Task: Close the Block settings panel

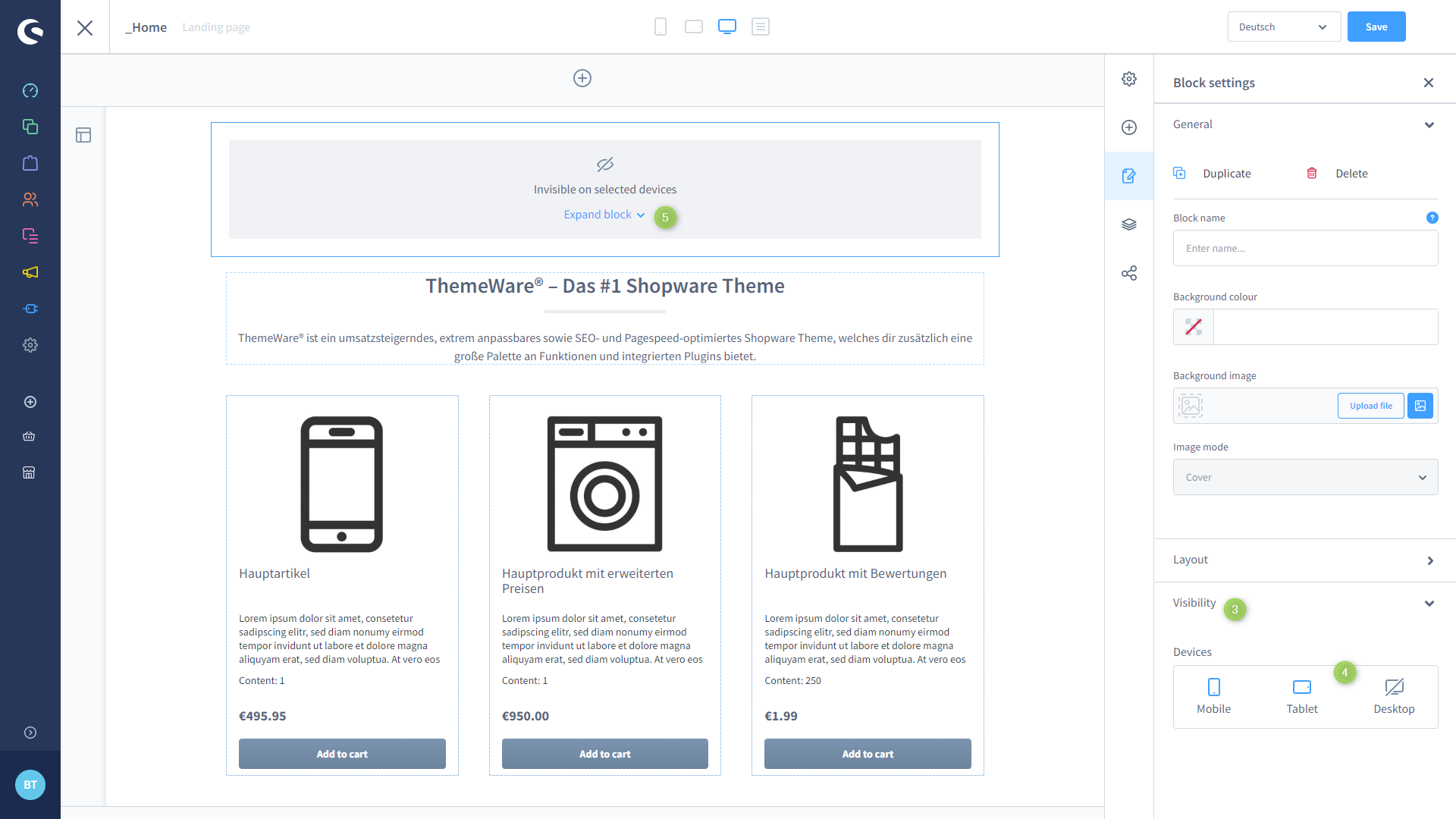Action: click(1429, 83)
